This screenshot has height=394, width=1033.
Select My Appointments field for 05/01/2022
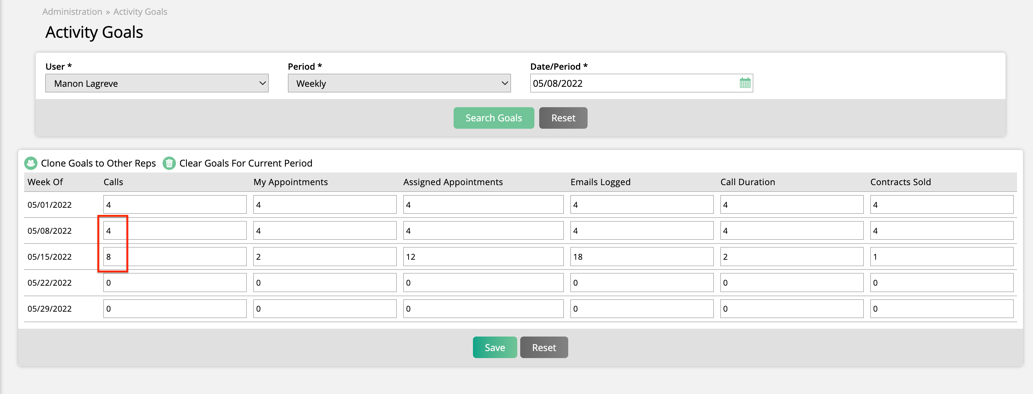[x=325, y=205]
